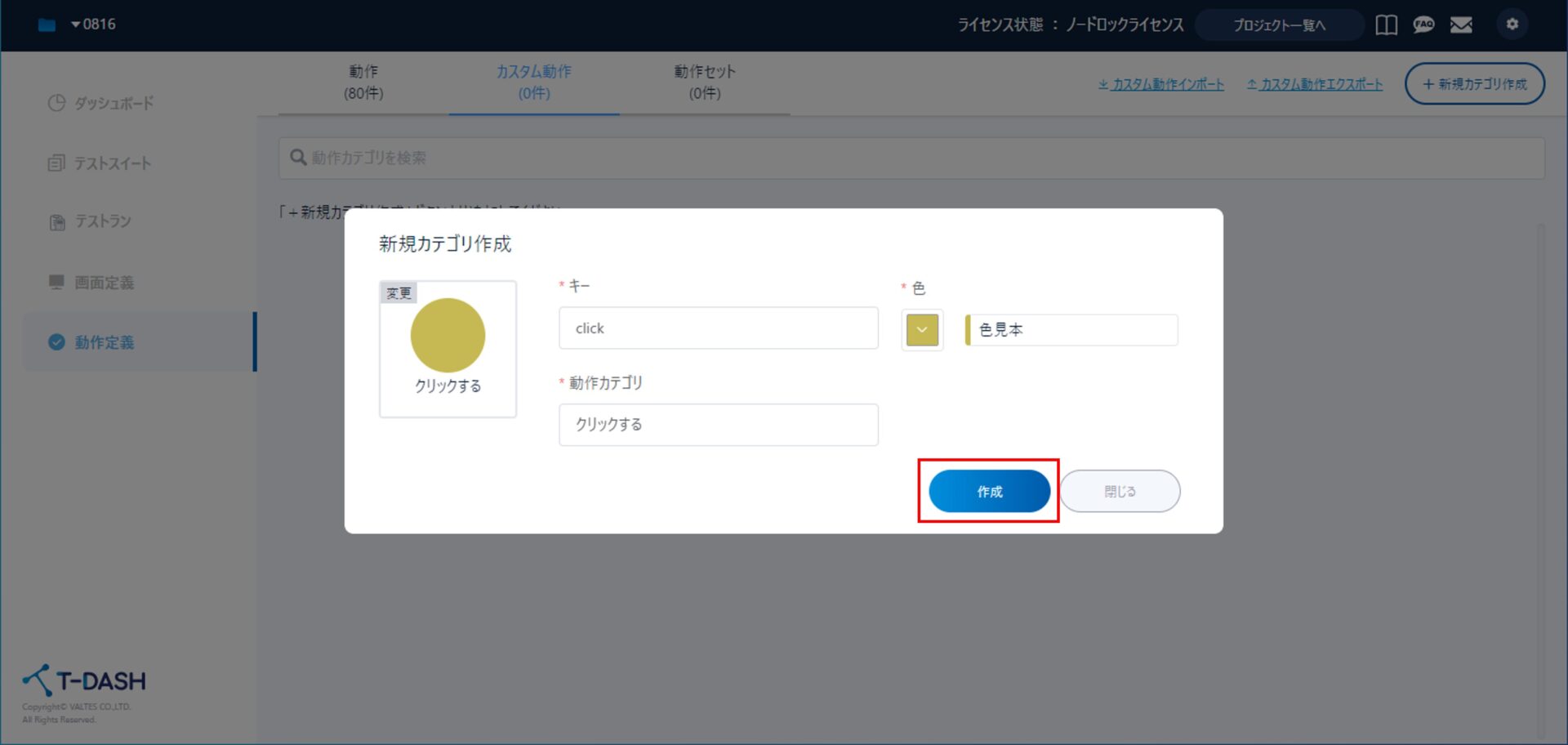The height and width of the screenshot is (745, 1568).
Task: Click the カスタム動作インポート link
Action: click(x=1160, y=84)
